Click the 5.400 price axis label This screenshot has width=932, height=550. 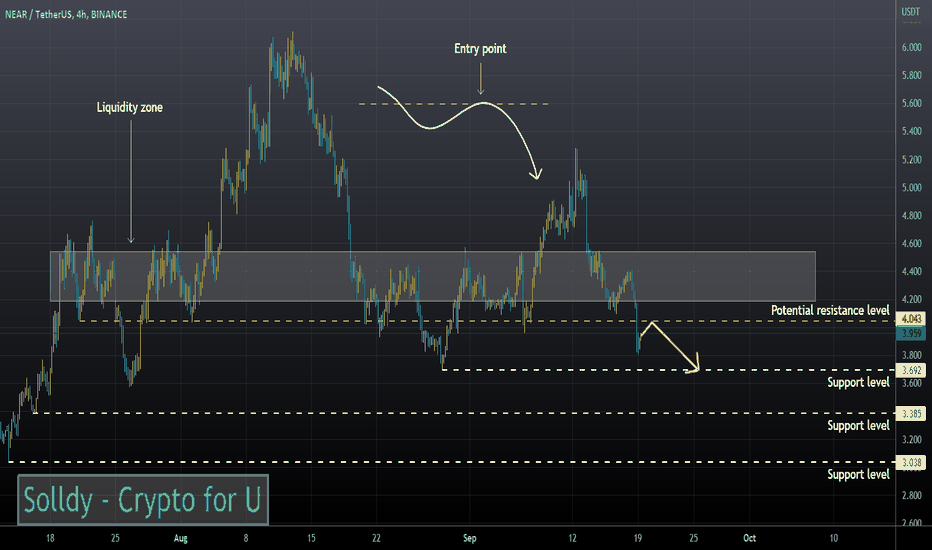coord(911,131)
